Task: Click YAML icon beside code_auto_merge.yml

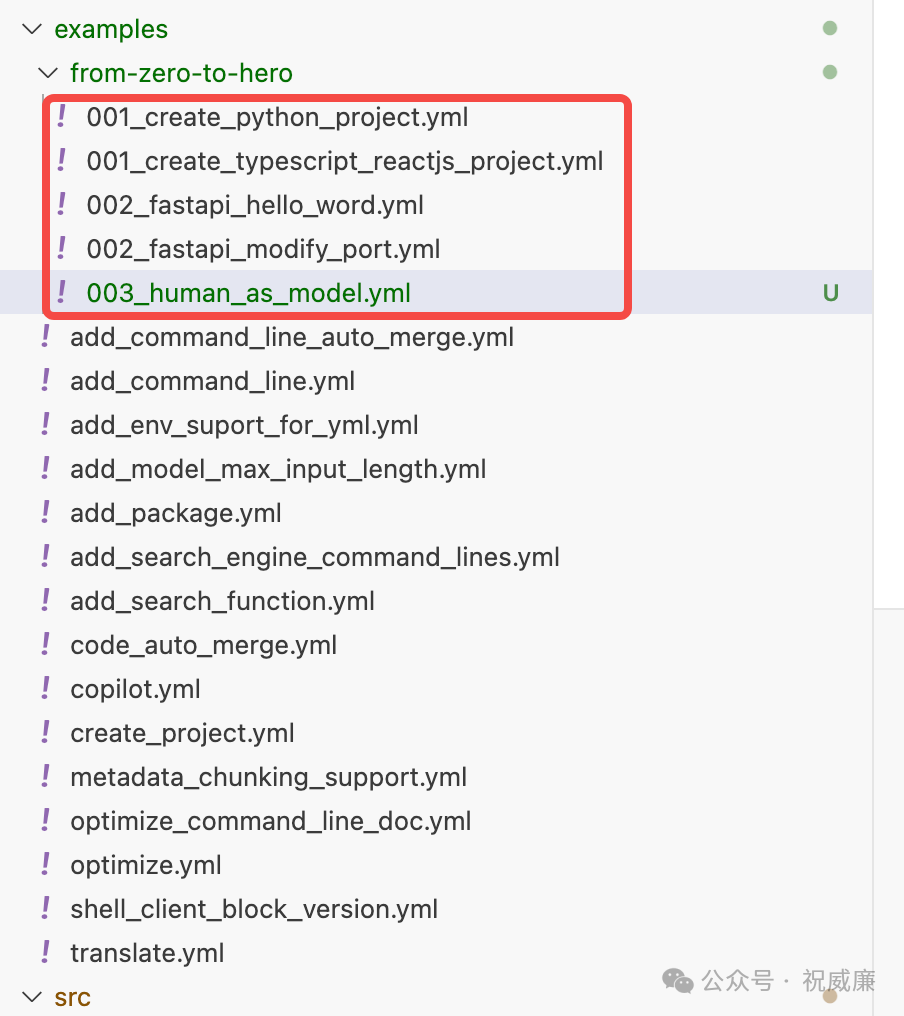Action: tap(45, 645)
